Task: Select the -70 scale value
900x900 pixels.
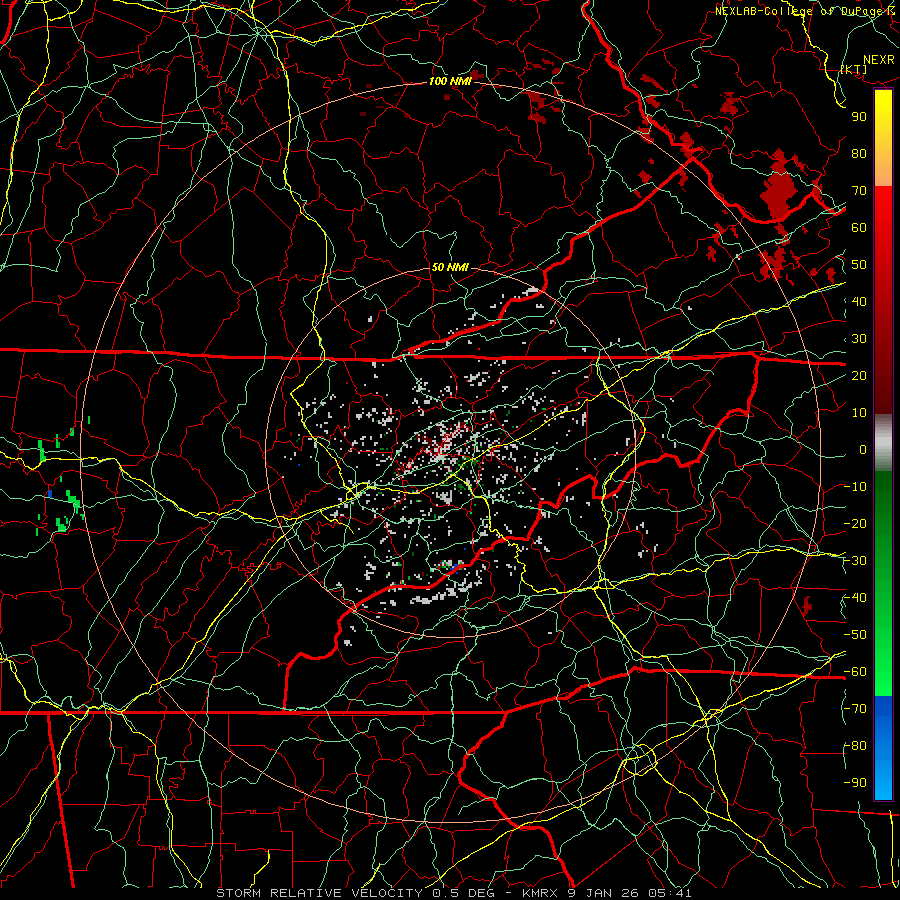Action: point(856,709)
